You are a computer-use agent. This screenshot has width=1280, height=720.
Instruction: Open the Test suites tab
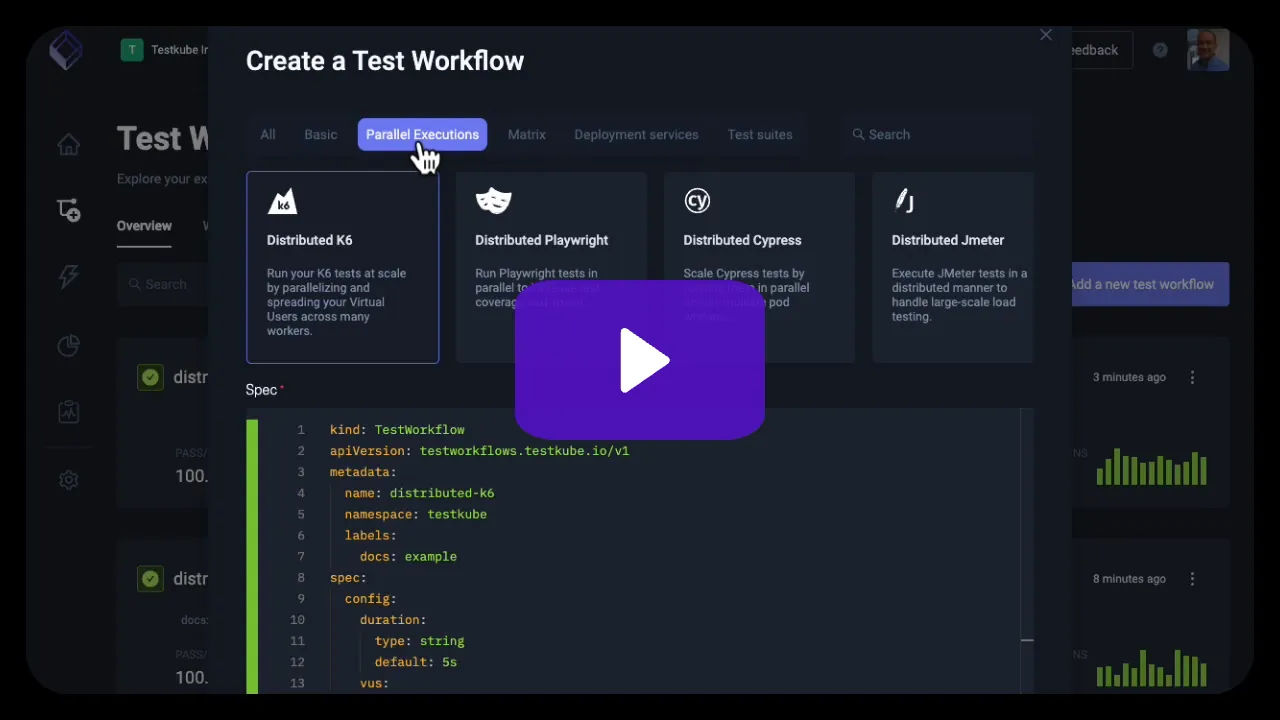(760, 134)
